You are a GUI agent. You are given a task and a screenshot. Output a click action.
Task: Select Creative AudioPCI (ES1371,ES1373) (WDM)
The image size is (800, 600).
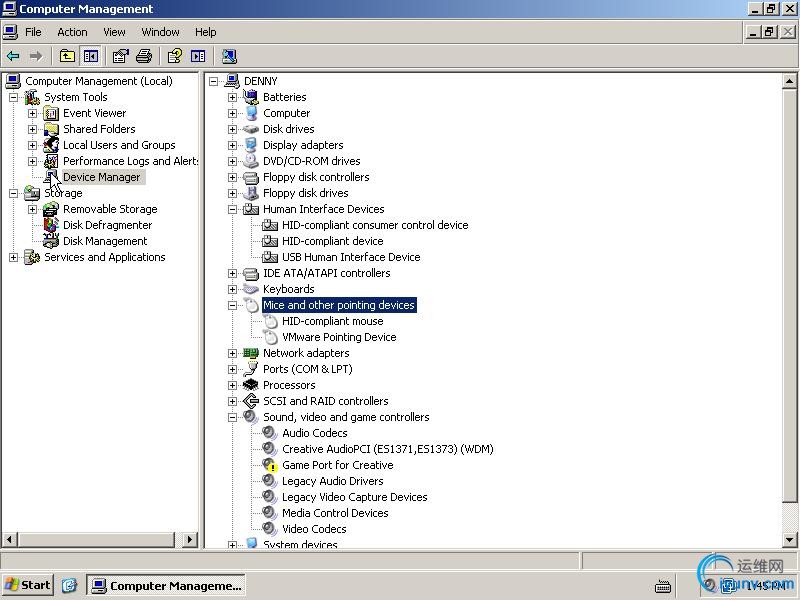tap(388, 449)
